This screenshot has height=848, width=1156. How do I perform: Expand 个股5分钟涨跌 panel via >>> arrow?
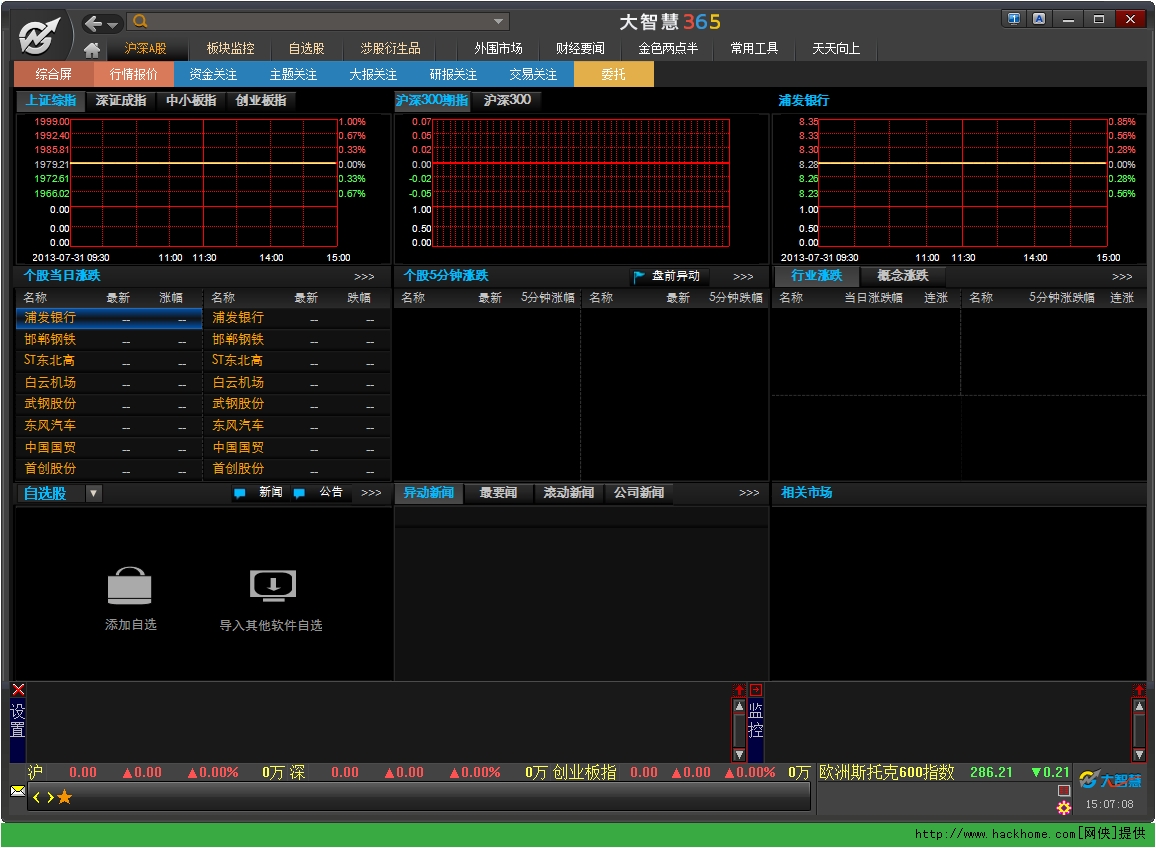click(743, 277)
